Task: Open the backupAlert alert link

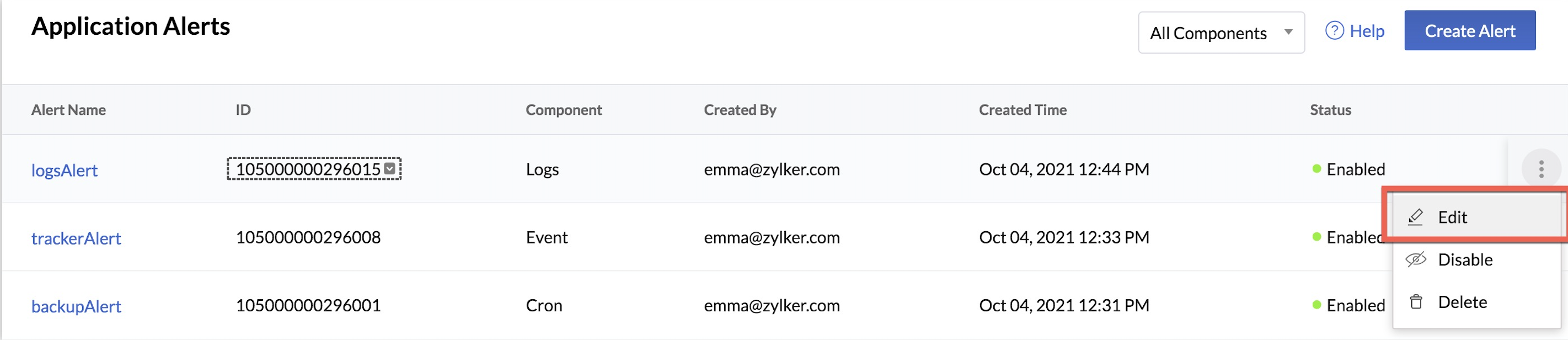Action: coord(76,306)
